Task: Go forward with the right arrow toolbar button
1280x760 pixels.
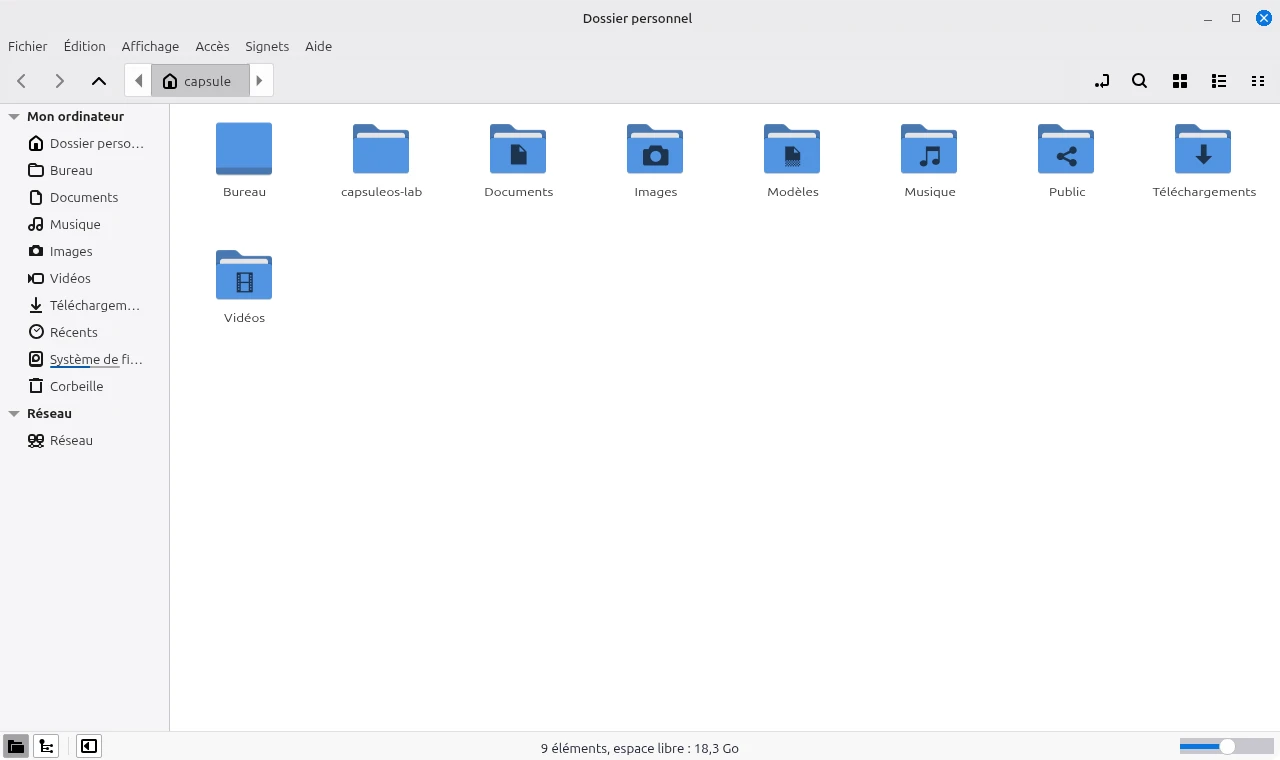Action: click(x=59, y=81)
